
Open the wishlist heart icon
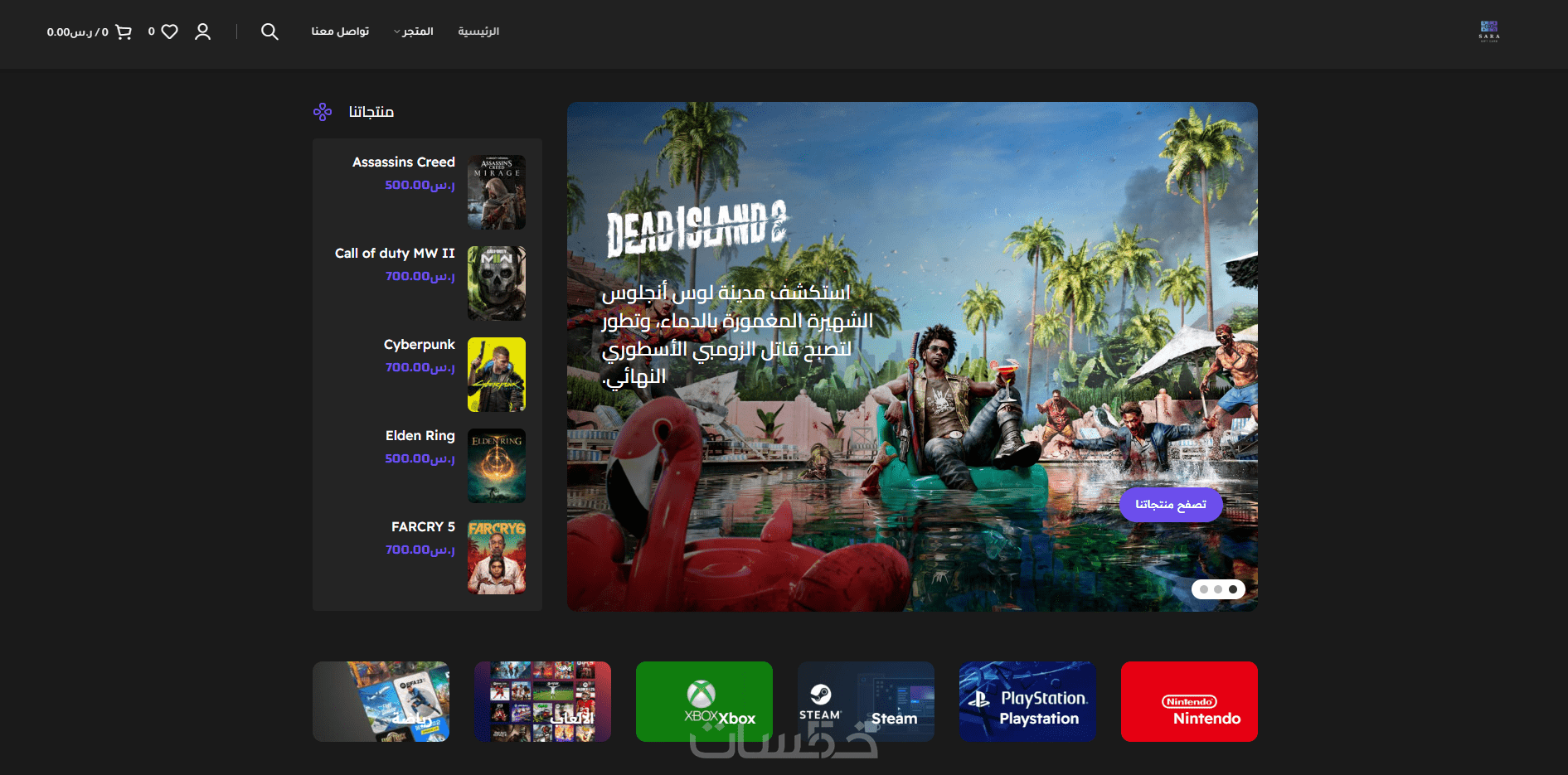170,31
